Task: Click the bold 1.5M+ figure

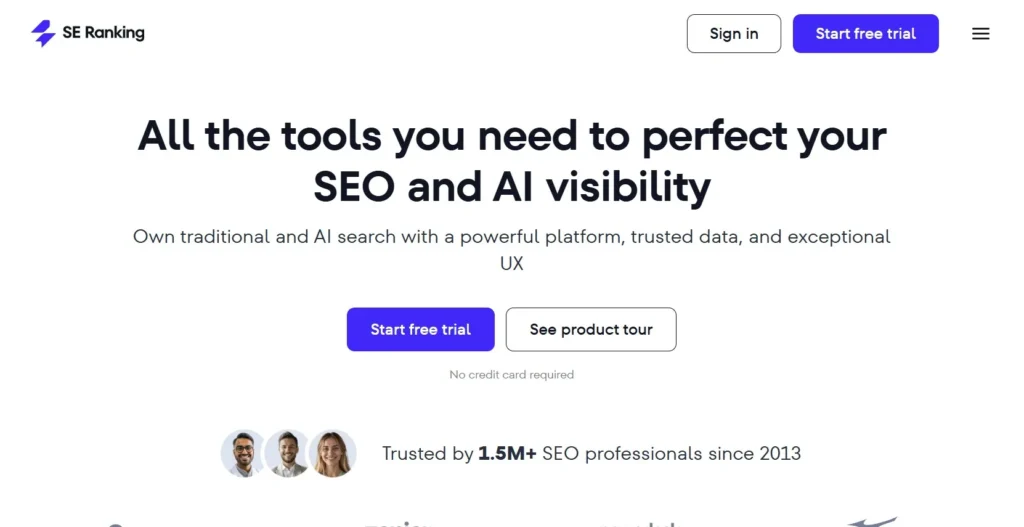Action: coord(508,453)
